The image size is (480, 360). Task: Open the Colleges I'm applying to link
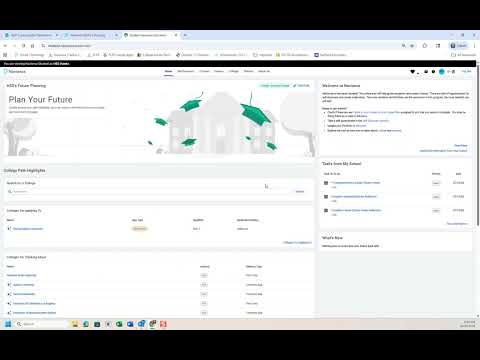point(297,242)
